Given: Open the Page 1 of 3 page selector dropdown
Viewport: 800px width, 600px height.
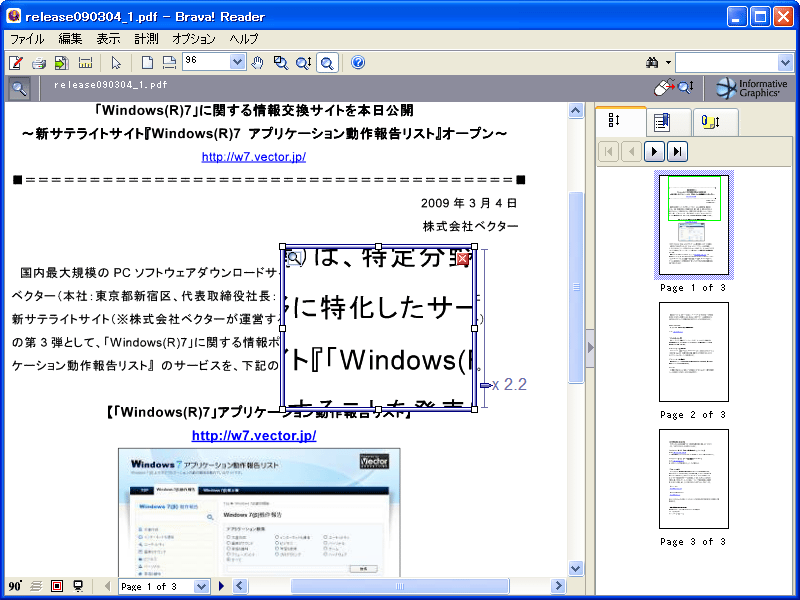Looking at the screenshot, I should point(202,586).
